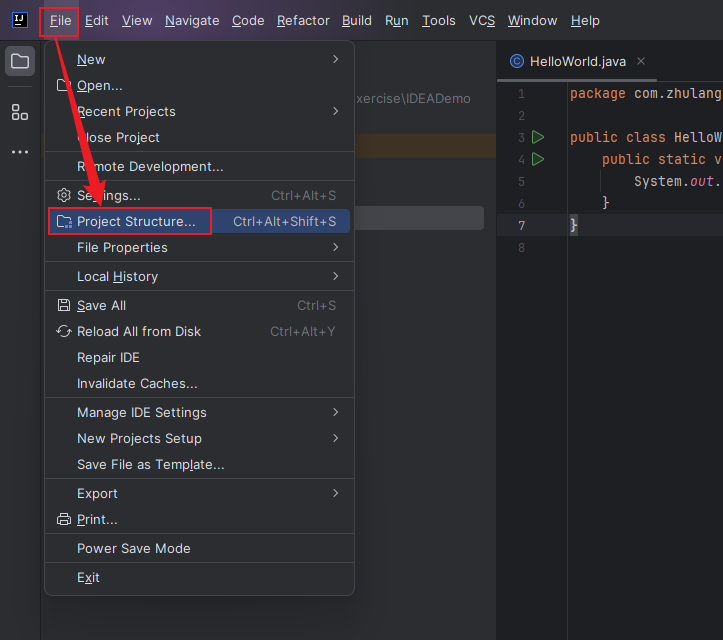Click the run gutter icon beside line 3
The height and width of the screenshot is (640, 723).
(538, 137)
